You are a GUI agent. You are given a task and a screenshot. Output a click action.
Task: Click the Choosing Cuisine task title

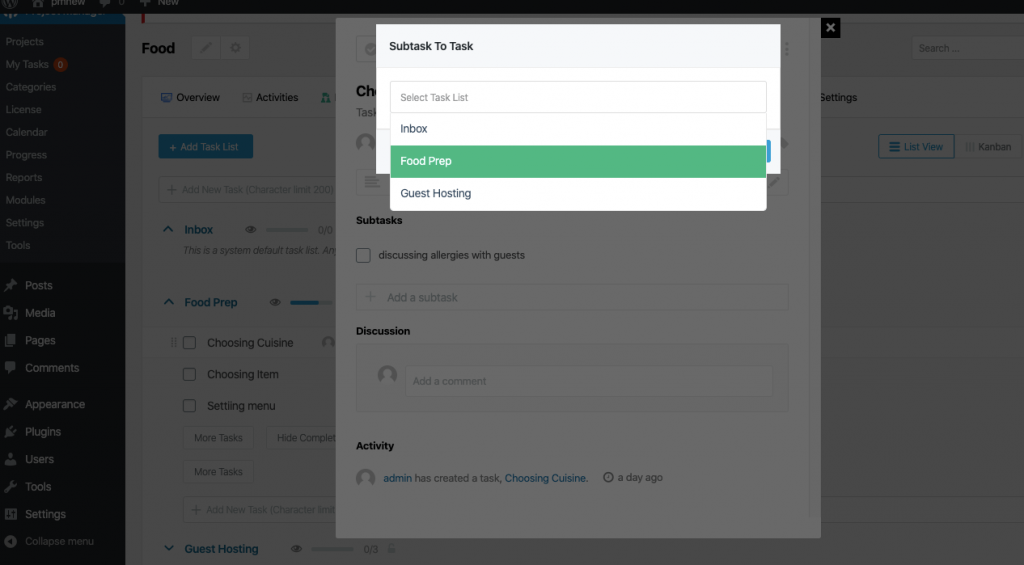[250, 343]
